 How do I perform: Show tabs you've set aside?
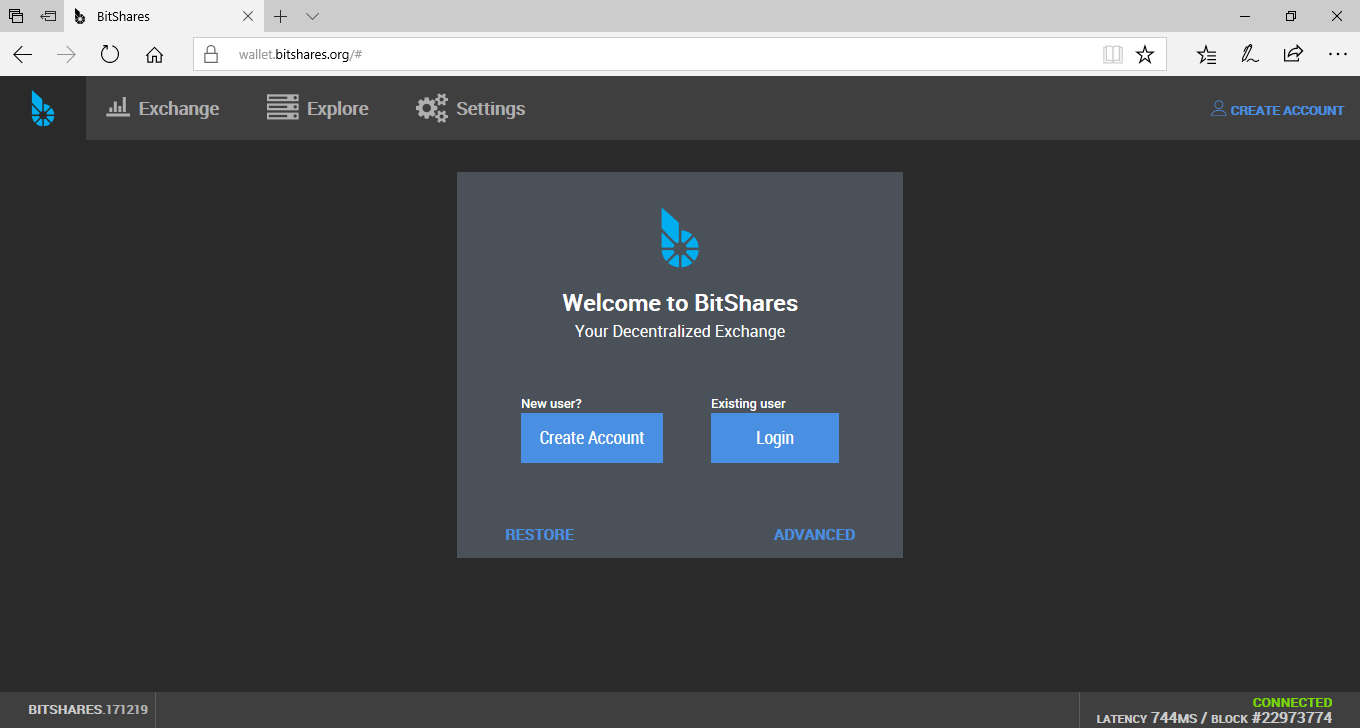pyautogui.click(x=15, y=16)
